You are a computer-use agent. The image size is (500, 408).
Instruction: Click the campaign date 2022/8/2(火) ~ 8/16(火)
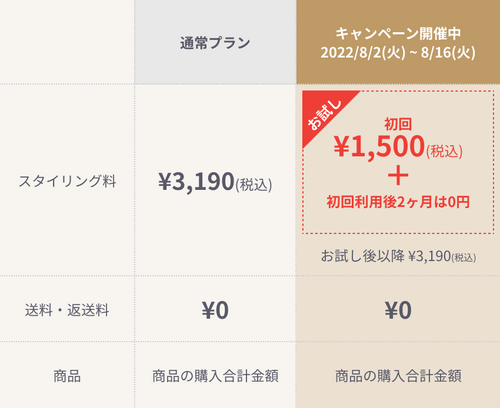pyautogui.click(x=398, y=52)
